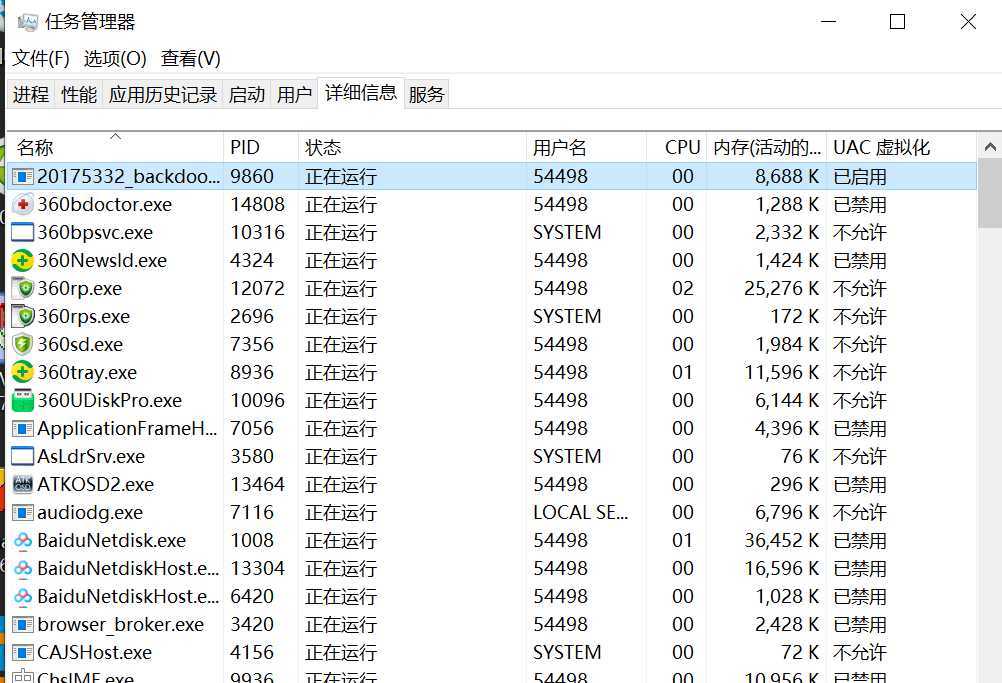
Task: Click the 360tray.exe icon
Action: (22, 372)
